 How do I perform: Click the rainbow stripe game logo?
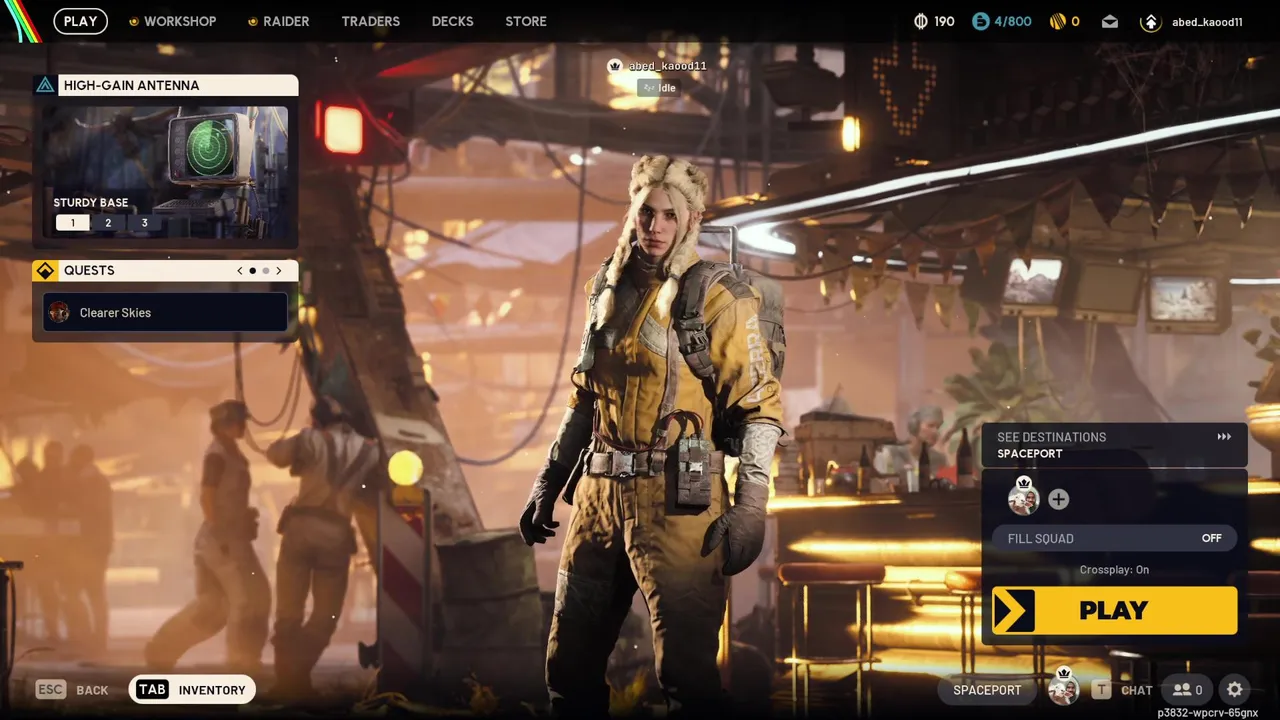point(22,21)
